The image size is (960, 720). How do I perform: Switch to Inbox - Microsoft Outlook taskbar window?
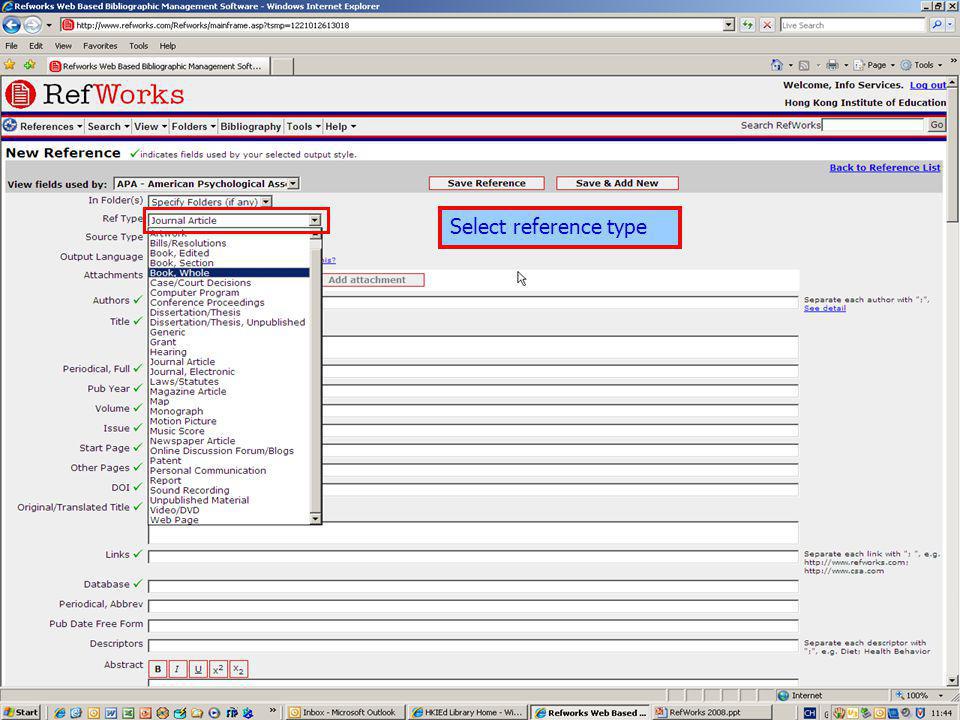tap(343, 713)
